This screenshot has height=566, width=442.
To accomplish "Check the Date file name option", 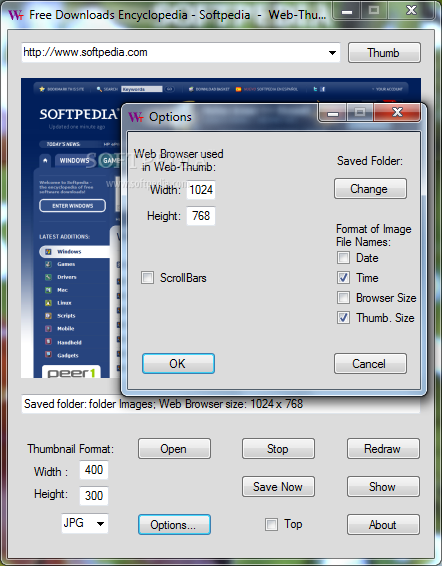I will (x=343, y=258).
